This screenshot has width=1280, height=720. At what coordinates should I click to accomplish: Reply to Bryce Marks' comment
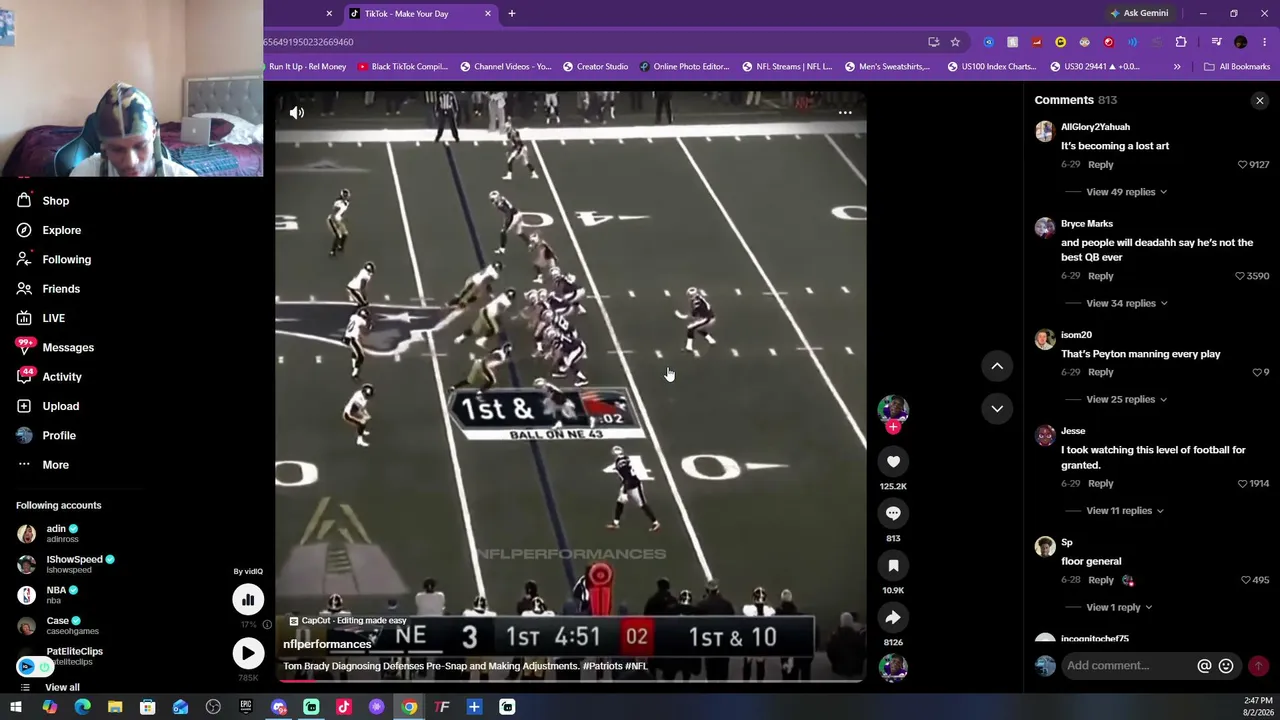(x=1100, y=275)
